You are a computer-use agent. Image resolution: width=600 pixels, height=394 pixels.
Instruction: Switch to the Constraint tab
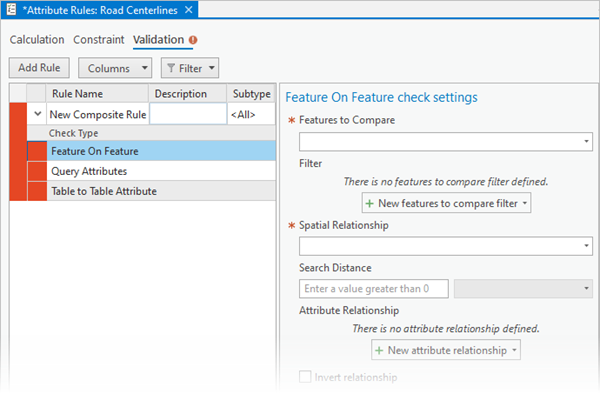click(x=99, y=40)
